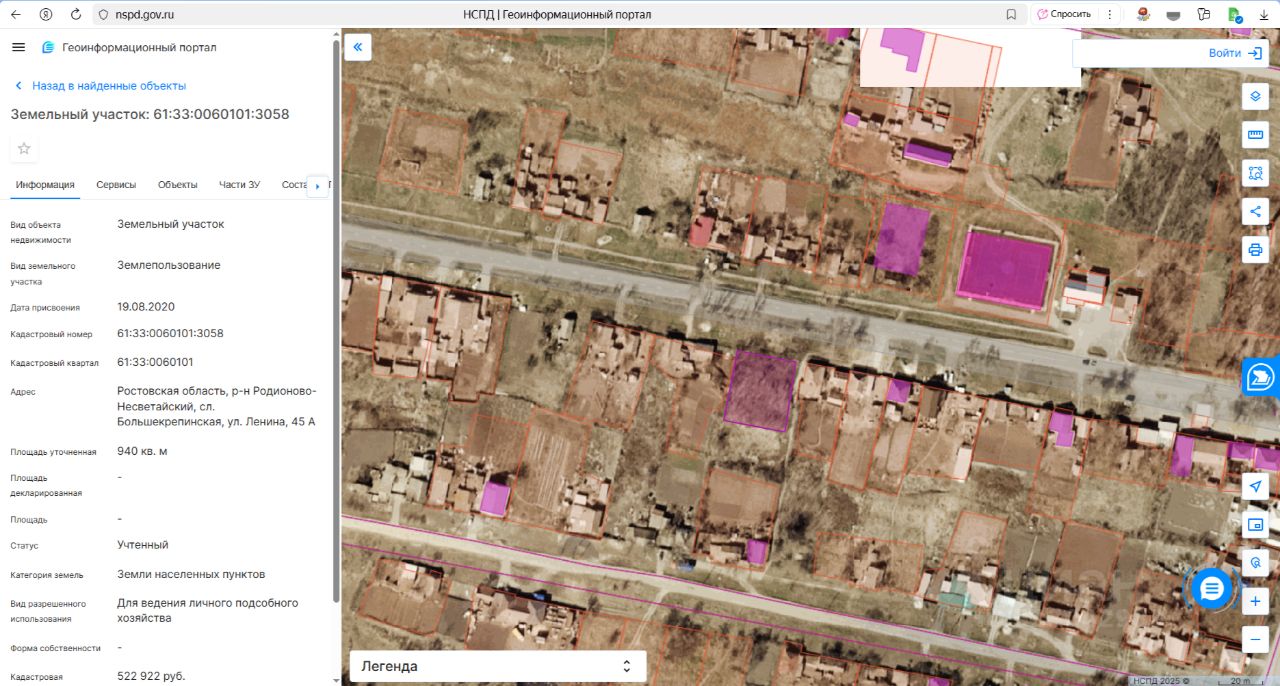Click the Для ведения личного подсобного хозяйства text
The width and height of the screenshot is (1280, 686).
[x=208, y=611]
